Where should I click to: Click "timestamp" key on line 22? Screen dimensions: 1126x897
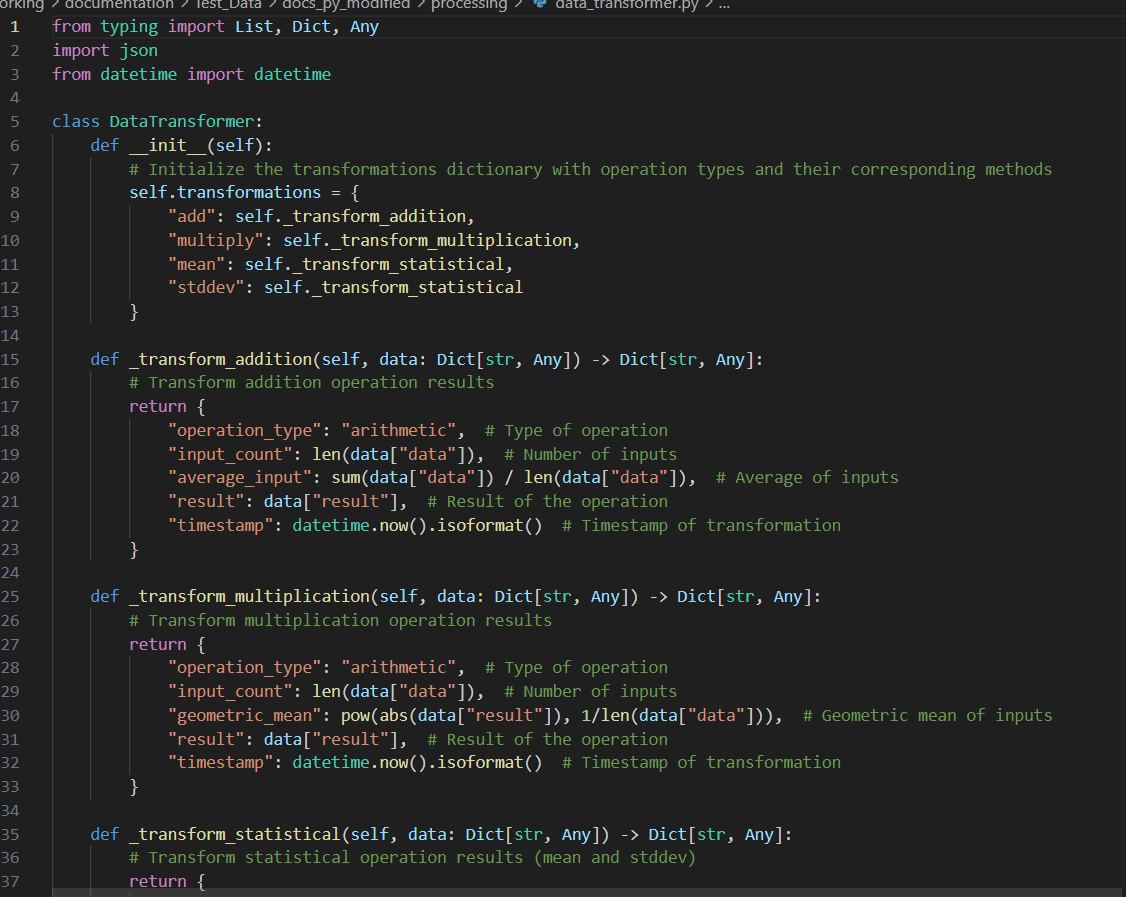click(220, 526)
